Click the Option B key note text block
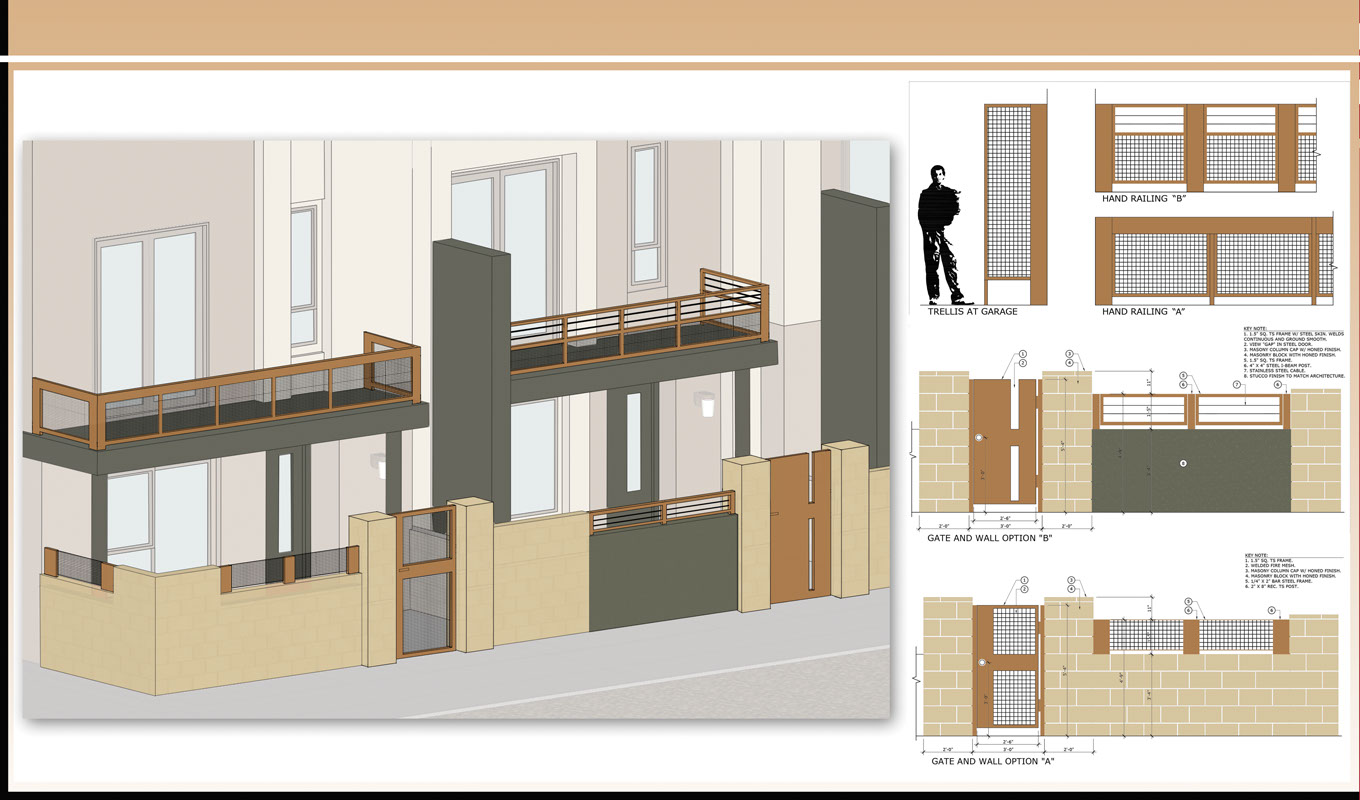1360x800 pixels. tap(1293, 350)
